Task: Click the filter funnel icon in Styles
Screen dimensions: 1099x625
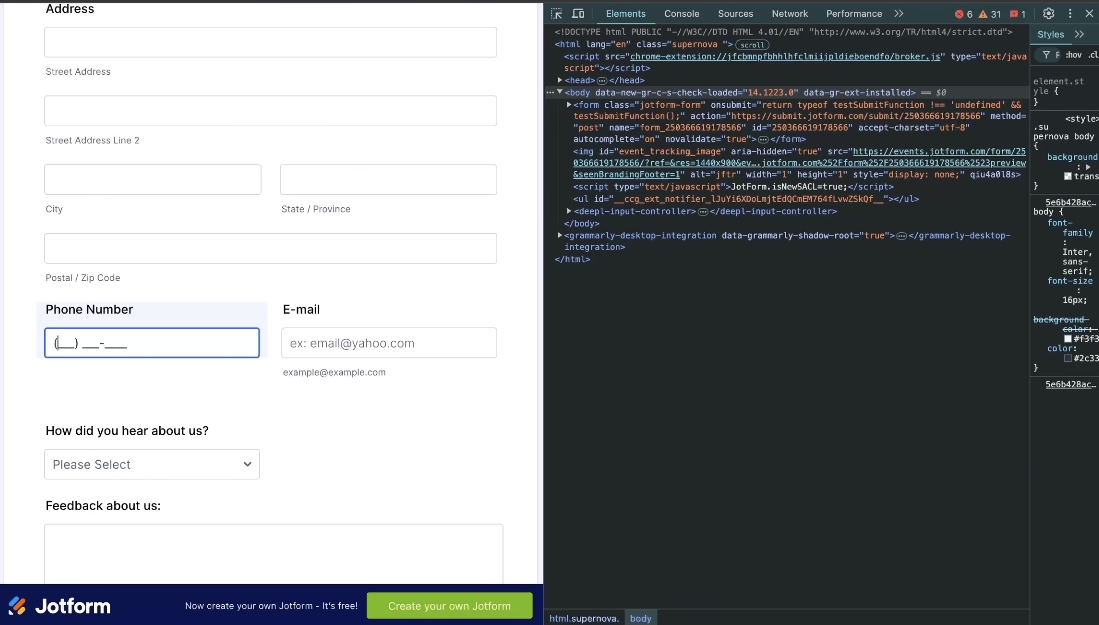Action: click(1046, 55)
